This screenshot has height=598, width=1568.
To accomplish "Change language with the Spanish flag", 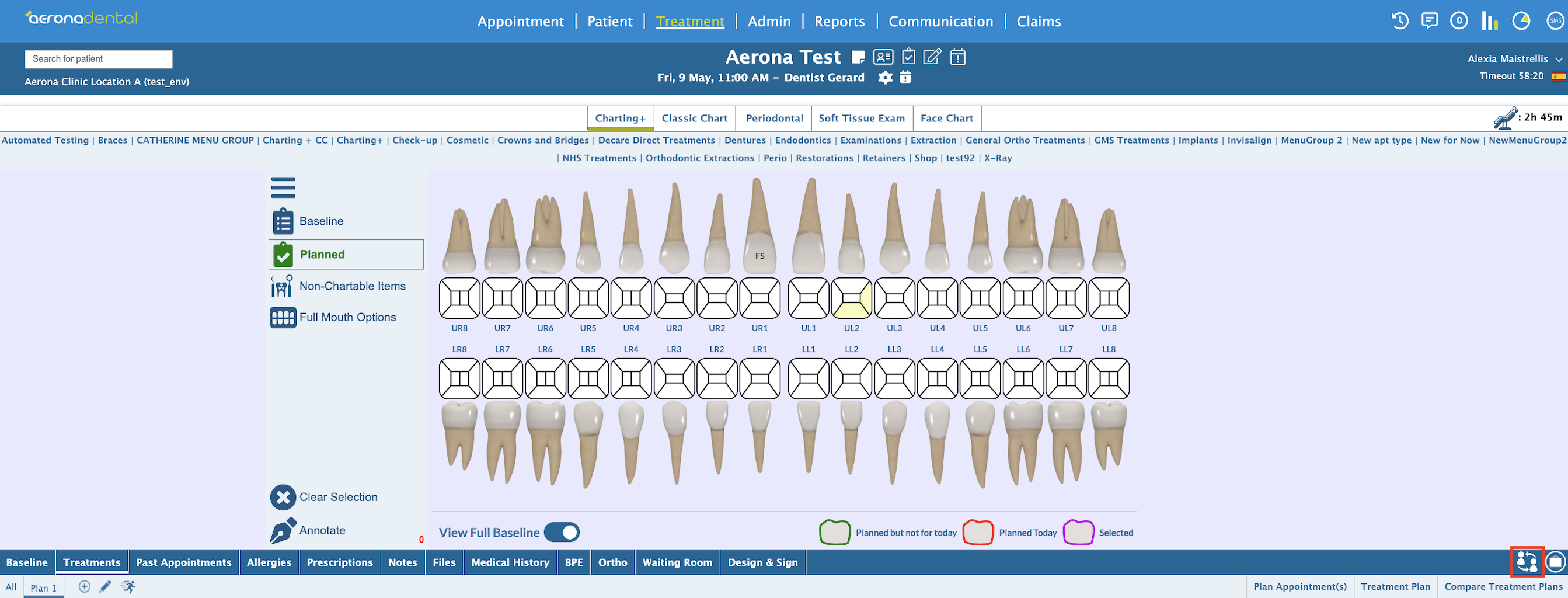I will pos(1558,76).
